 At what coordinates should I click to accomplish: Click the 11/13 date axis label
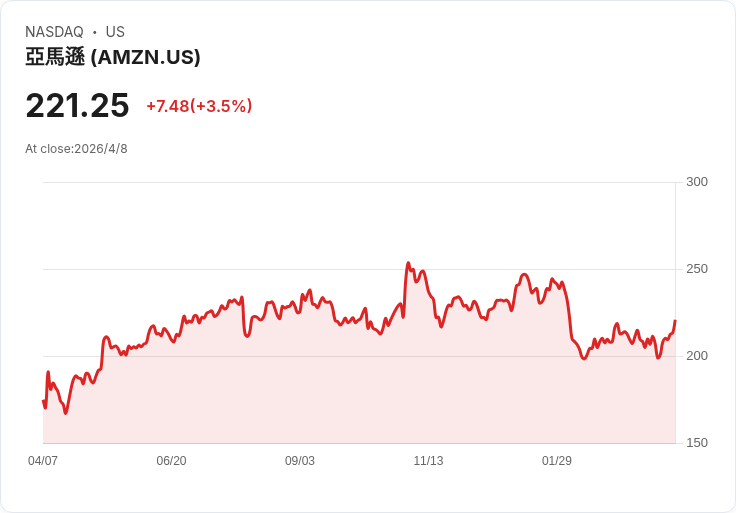[x=428, y=461]
